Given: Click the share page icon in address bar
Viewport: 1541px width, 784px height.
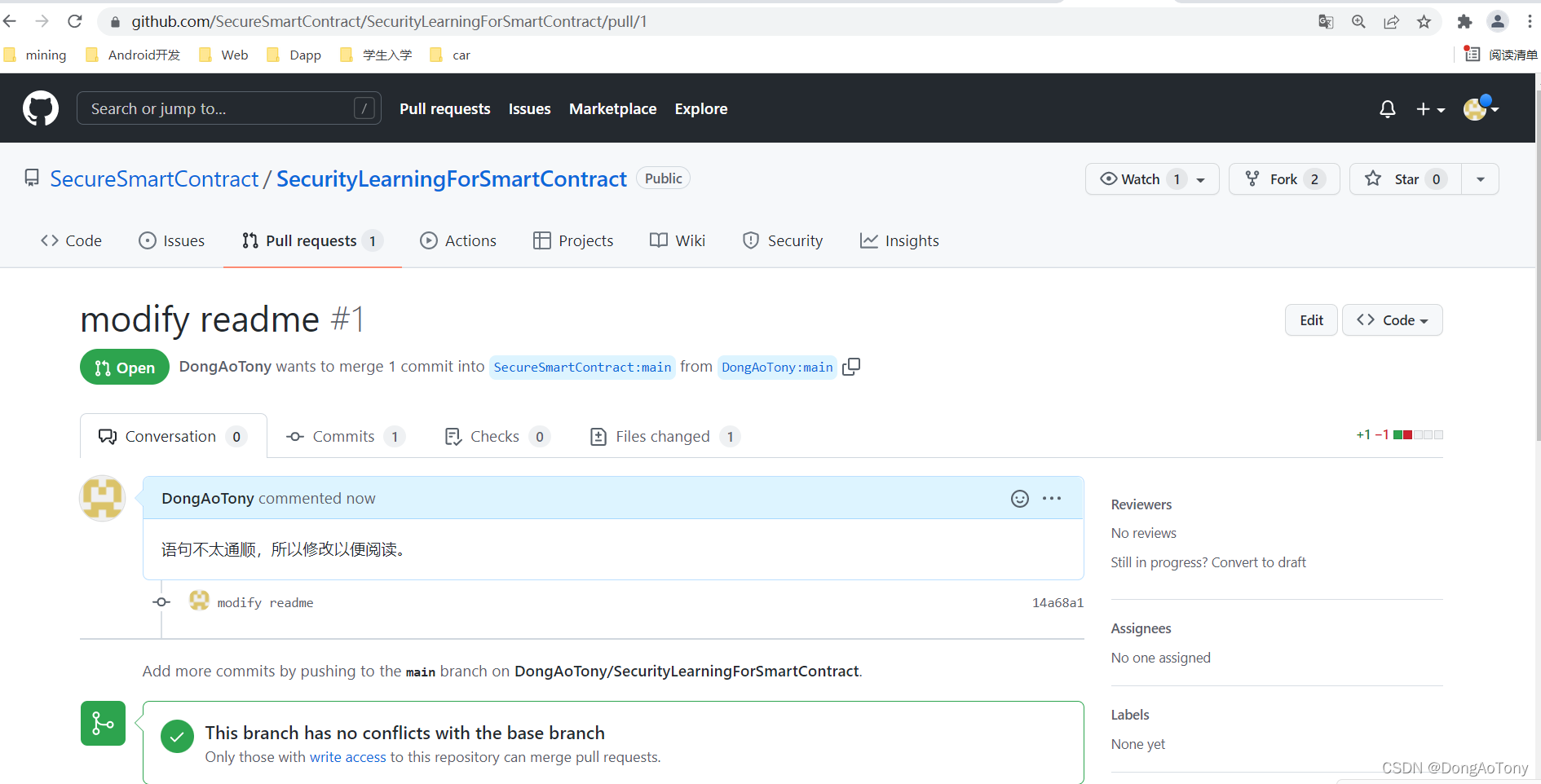Looking at the screenshot, I should point(1391,22).
